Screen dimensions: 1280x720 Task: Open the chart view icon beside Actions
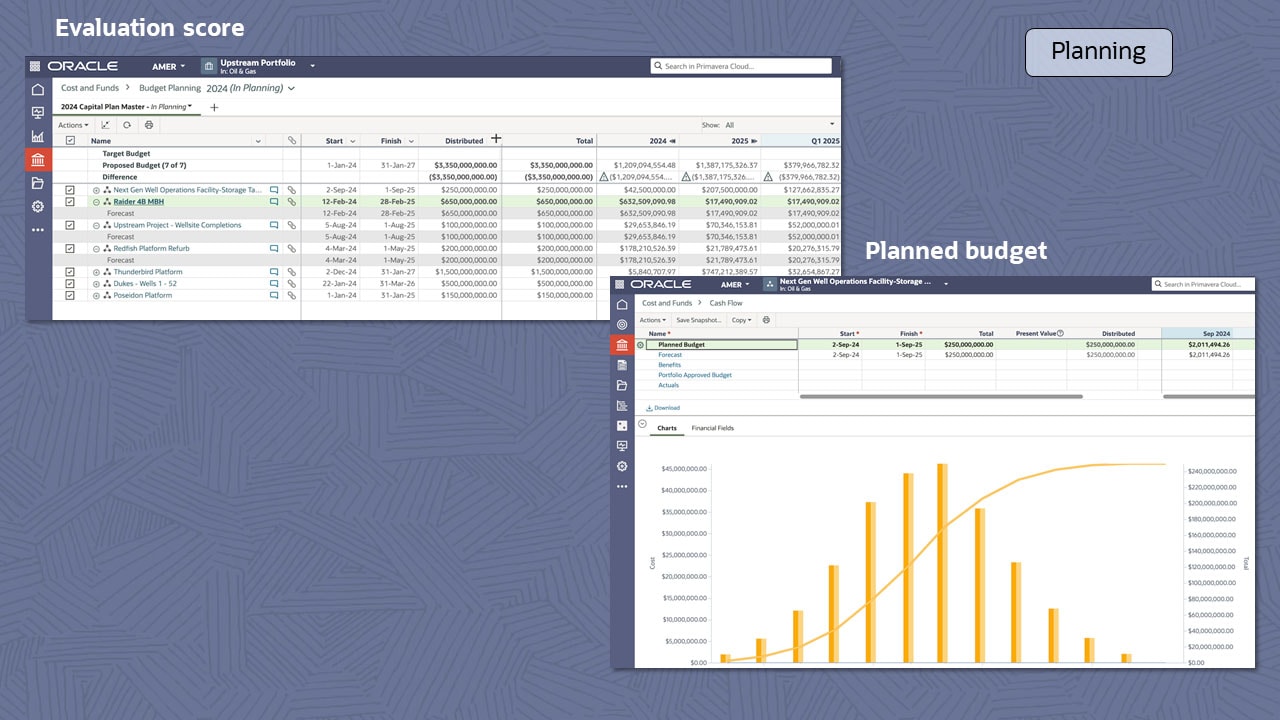pyautogui.click(x=106, y=125)
